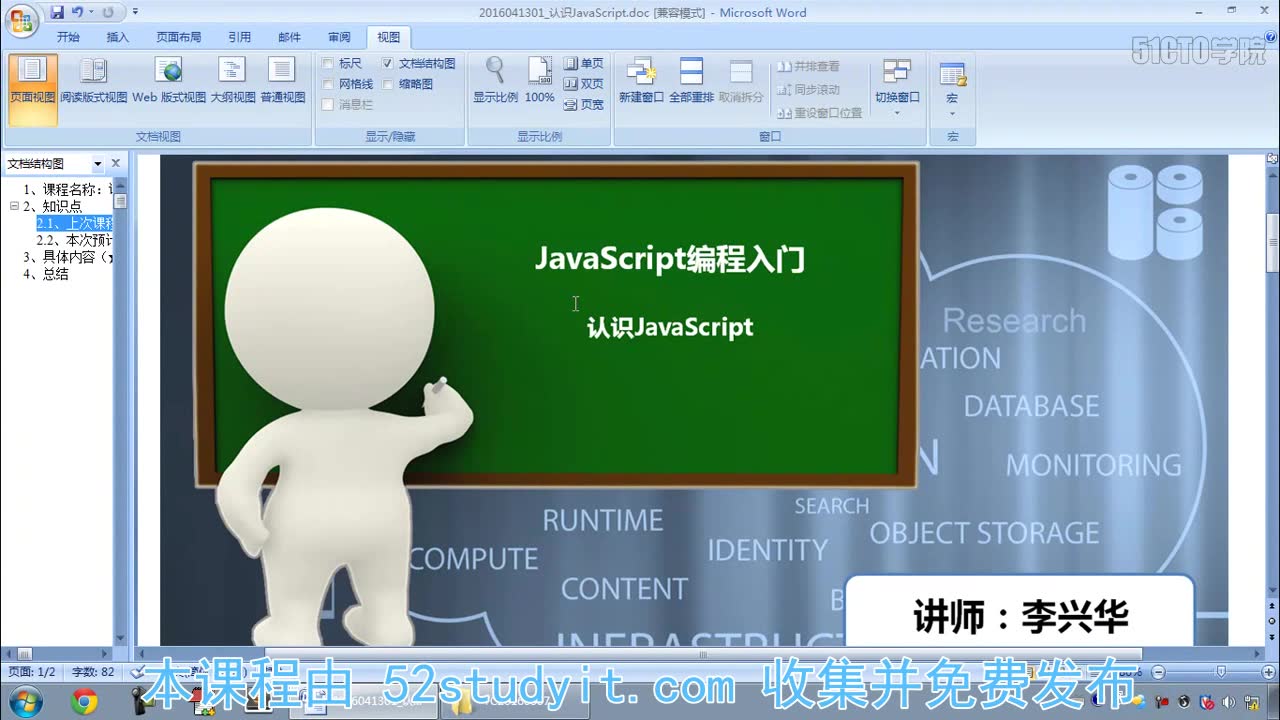This screenshot has height=720, width=1280.
Task: Click the 字数: 82 word count
Action: pyautogui.click(x=93, y=672)
